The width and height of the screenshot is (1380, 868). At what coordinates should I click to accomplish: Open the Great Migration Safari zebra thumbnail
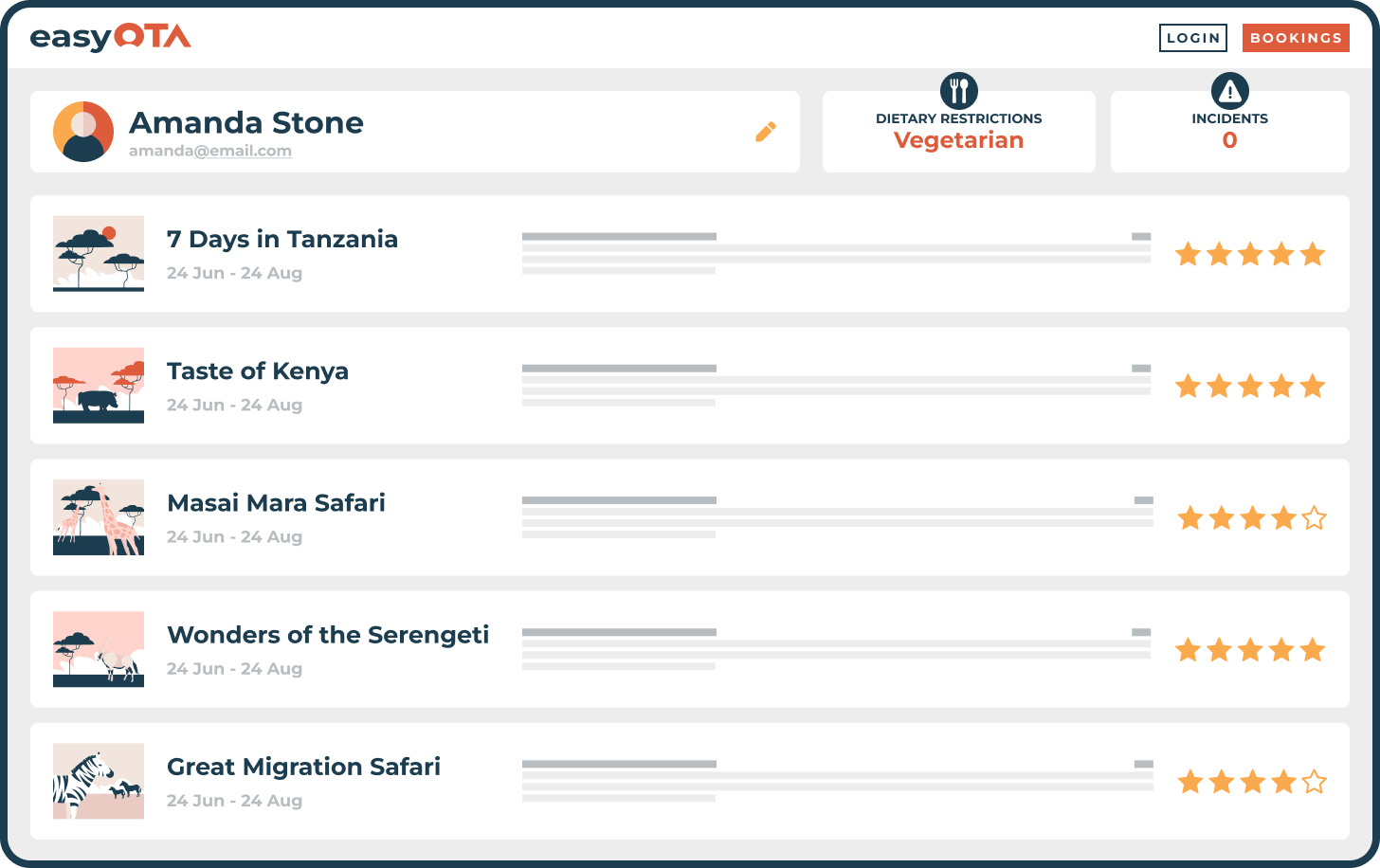click(99, 781)
